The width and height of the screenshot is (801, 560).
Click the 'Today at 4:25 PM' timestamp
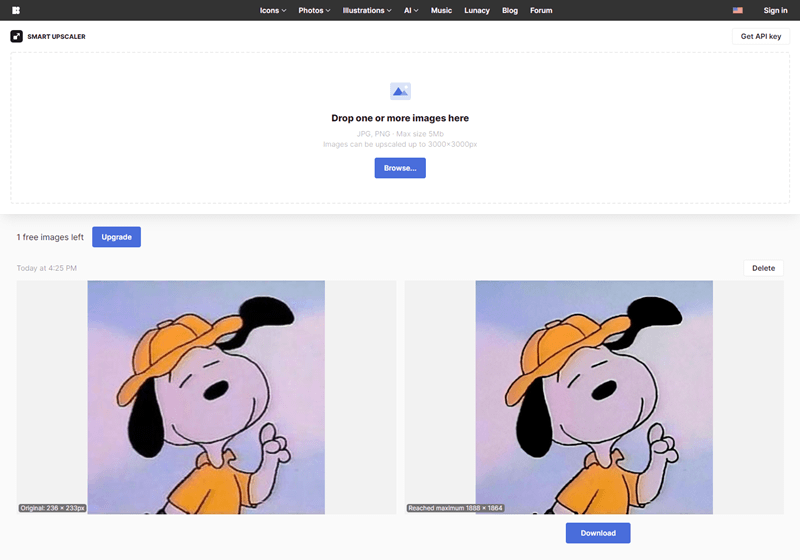(x=46, y=268)
